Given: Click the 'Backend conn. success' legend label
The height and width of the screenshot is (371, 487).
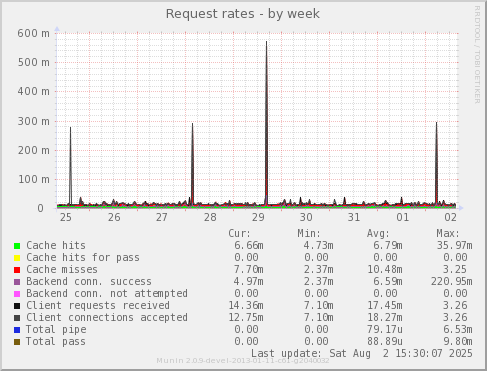Looking at the screenshot, I should (89, 281).
